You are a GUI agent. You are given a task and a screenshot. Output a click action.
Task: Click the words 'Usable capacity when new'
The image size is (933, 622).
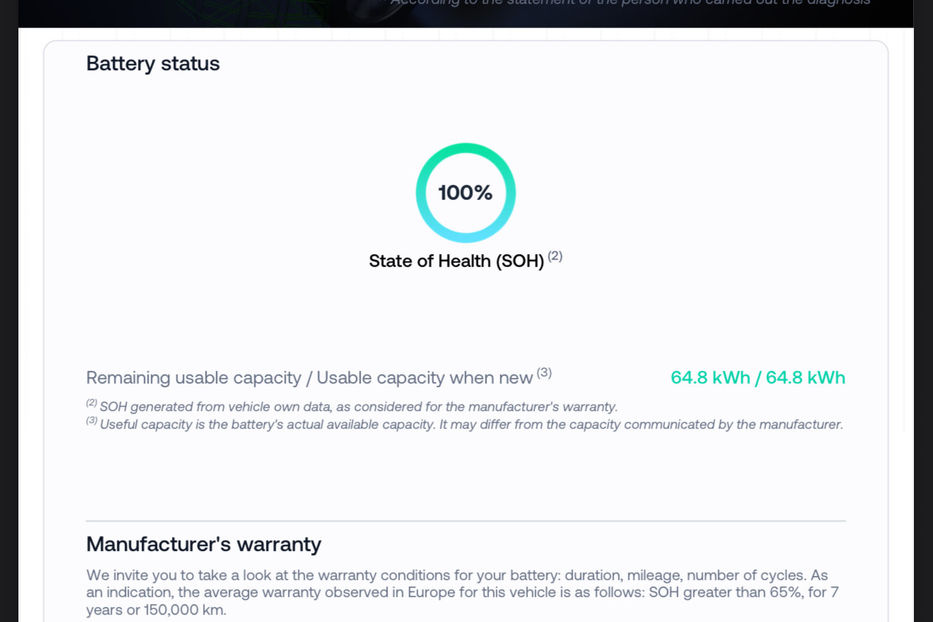(x=424, y=378)
